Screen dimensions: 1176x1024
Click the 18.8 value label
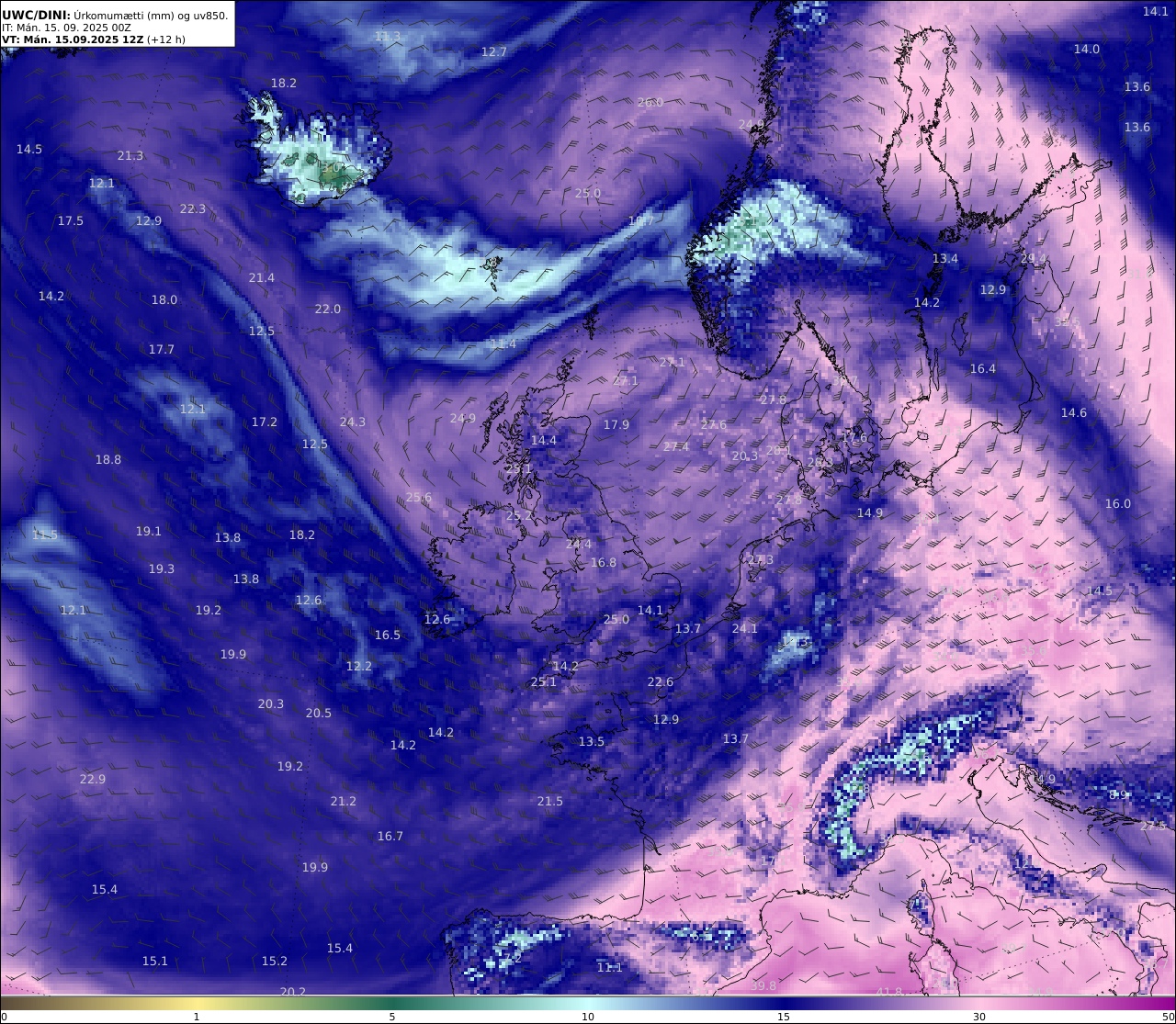(108, 460)
